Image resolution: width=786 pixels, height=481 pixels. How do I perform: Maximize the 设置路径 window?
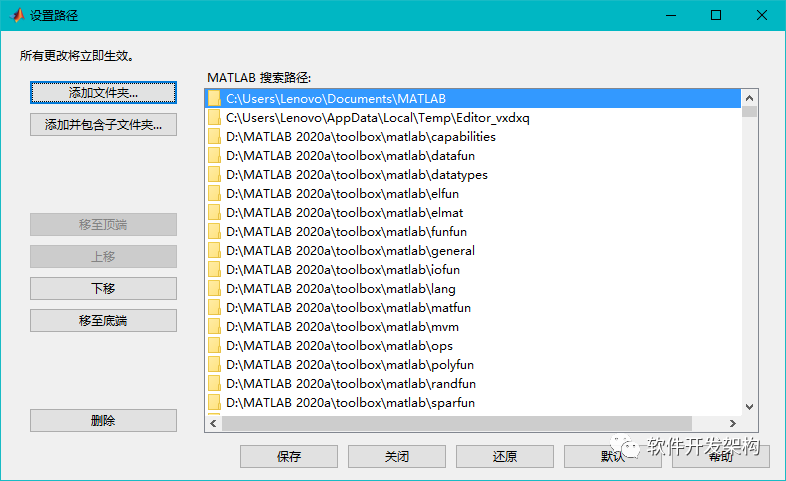[x=716, y=16]
